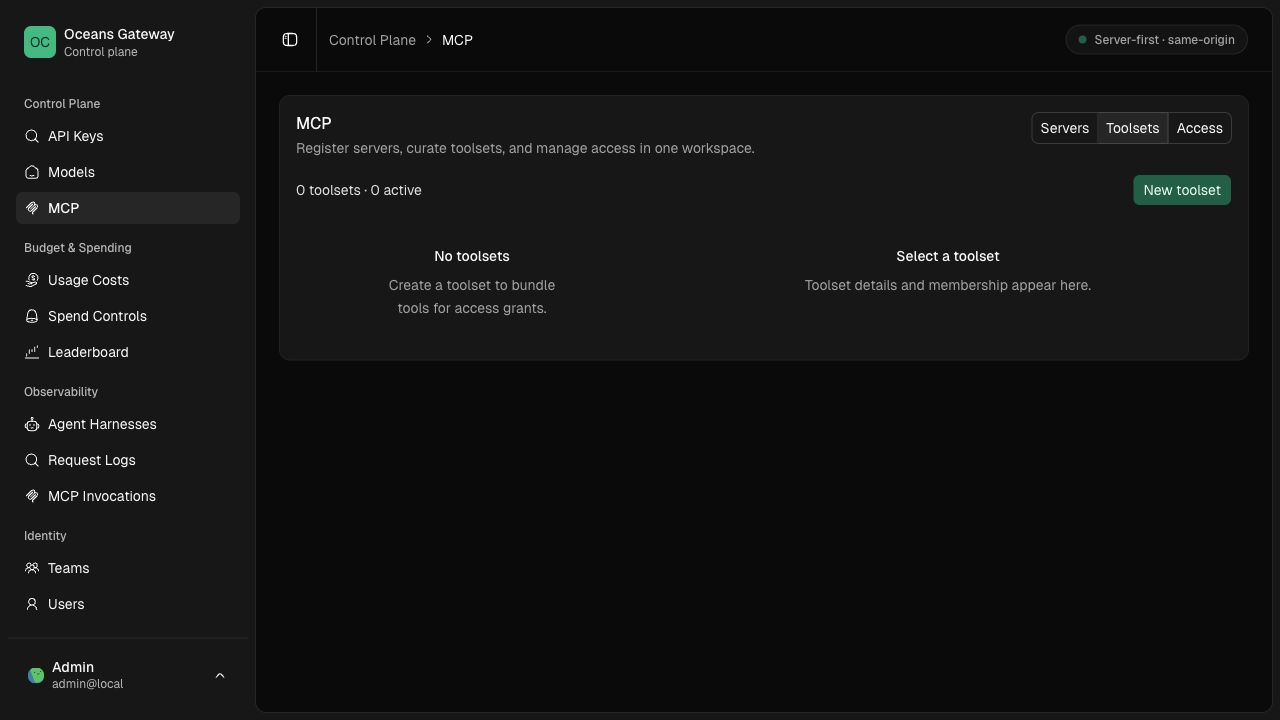This screenshot has width=1280, height=720.
Task: Open Agent Harnesses page
Action: 128,424
